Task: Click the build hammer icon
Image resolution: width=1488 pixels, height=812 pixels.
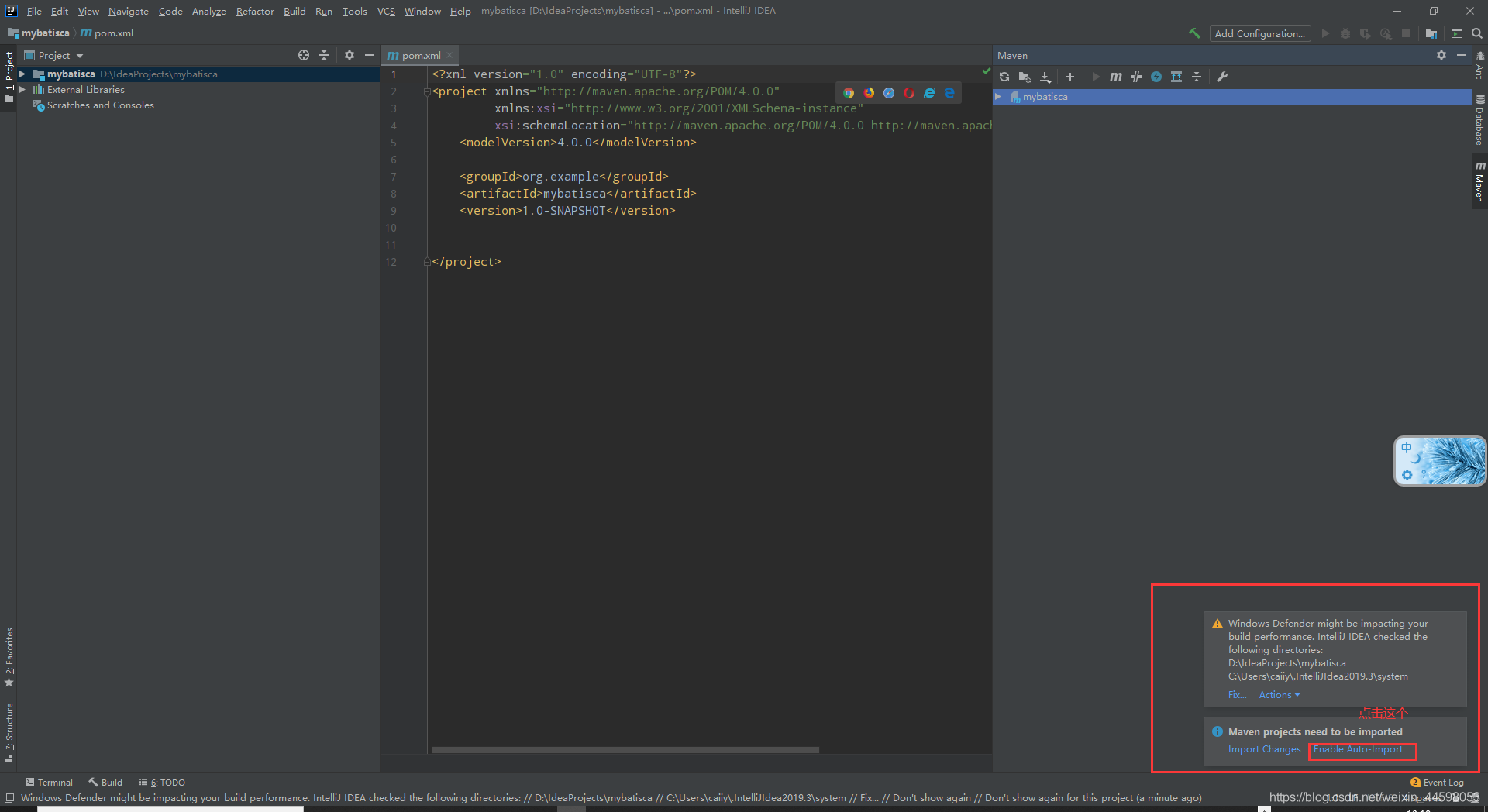Action: [1194, 33]
